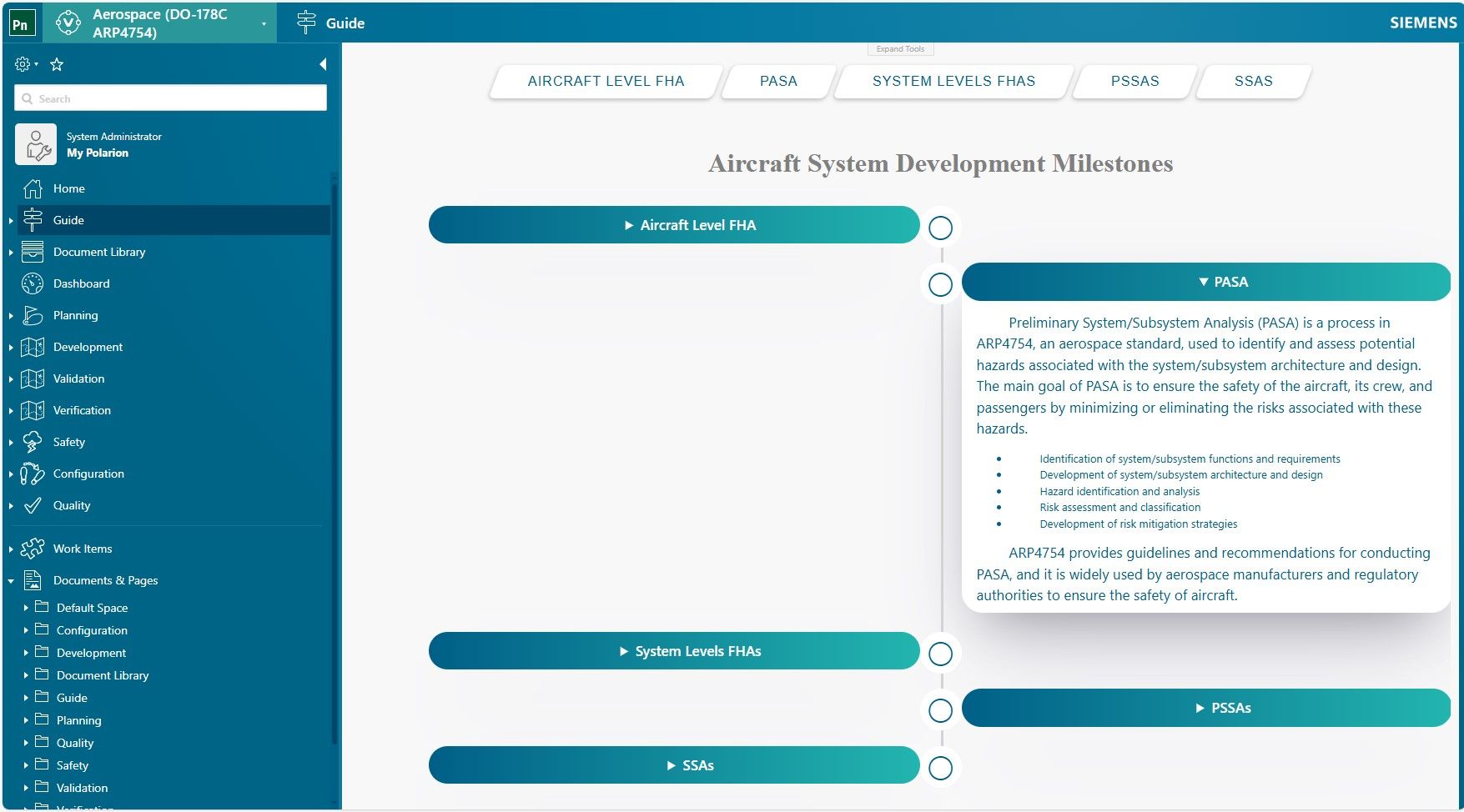
Task: Select the Quality checkmark icon
Action: pos(33,505)
